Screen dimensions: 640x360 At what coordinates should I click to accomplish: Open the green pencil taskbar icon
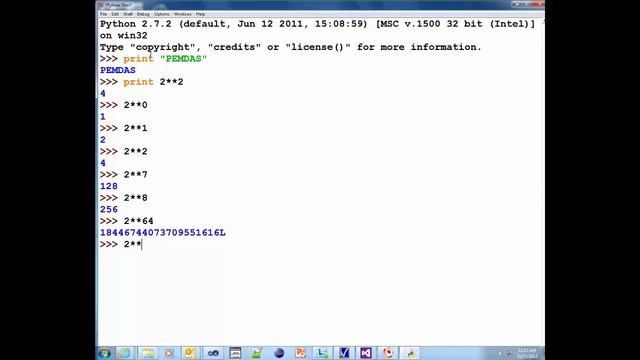tap(257, 353)
